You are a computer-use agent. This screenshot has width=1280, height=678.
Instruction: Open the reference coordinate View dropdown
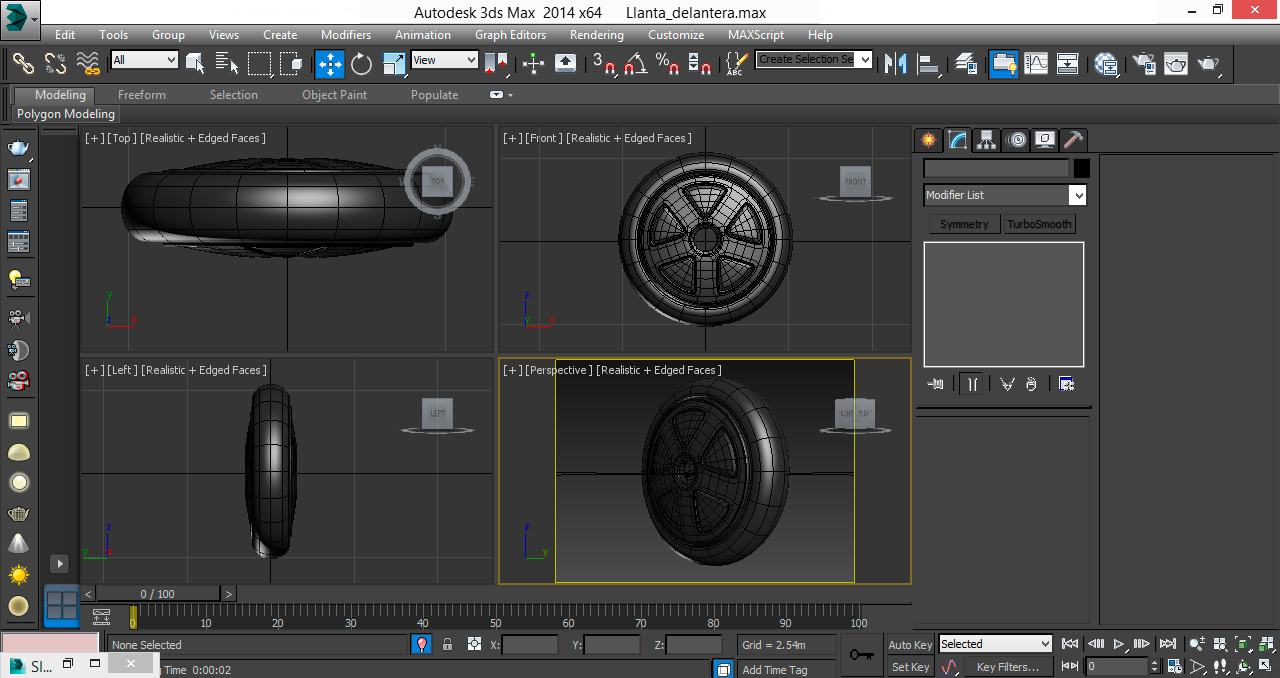tap(445, 60)
